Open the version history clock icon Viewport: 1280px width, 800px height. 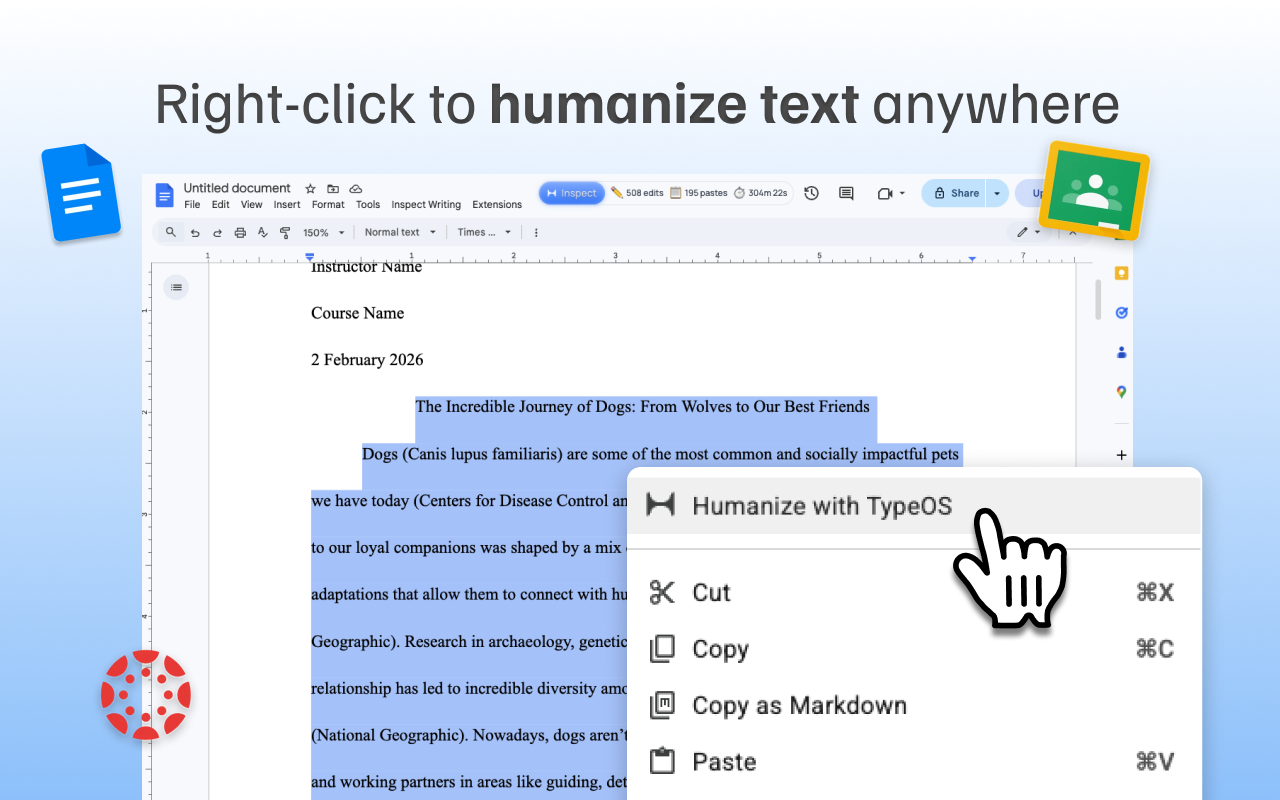(x=811, y=193)
